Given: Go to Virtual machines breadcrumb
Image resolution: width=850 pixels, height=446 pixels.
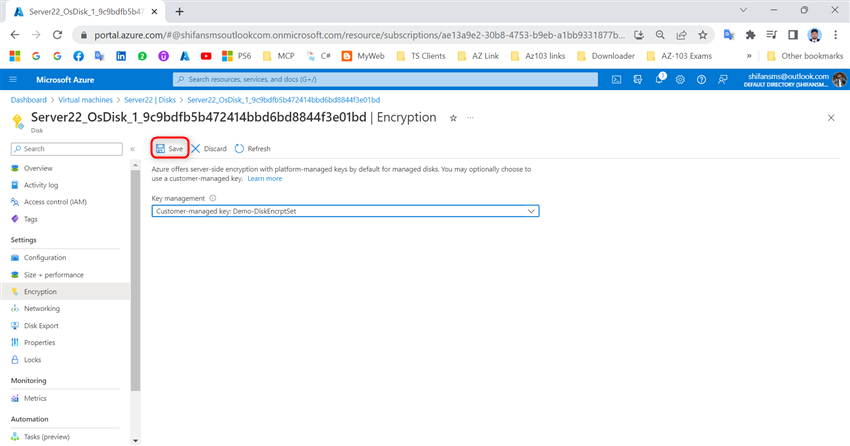Looking at the screenshot, I should point(85,100).
